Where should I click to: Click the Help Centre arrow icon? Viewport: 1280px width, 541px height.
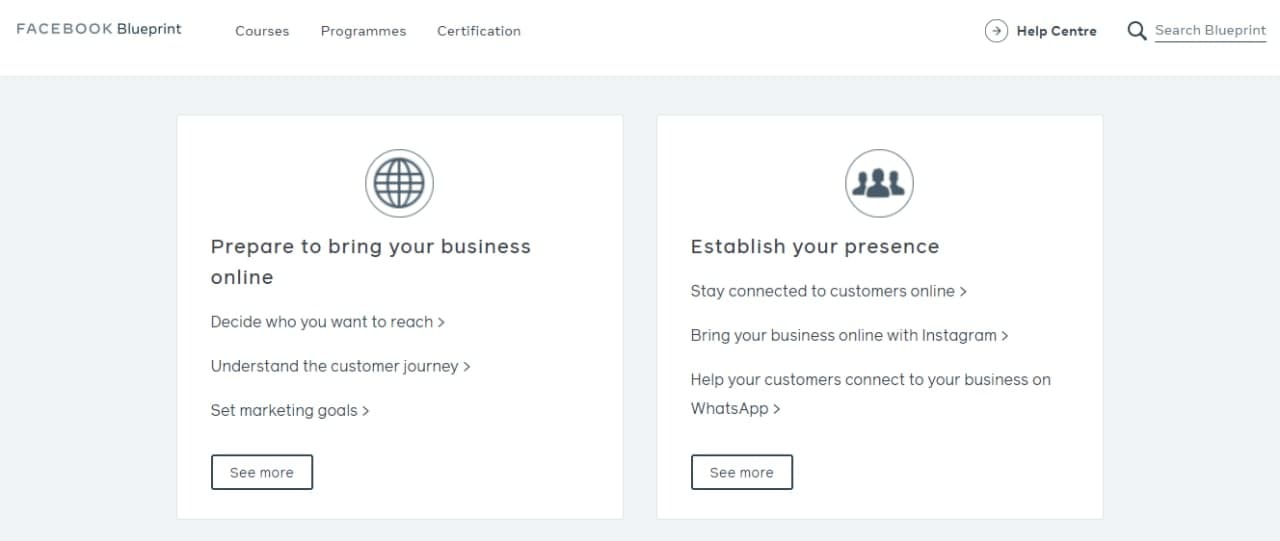996,31
